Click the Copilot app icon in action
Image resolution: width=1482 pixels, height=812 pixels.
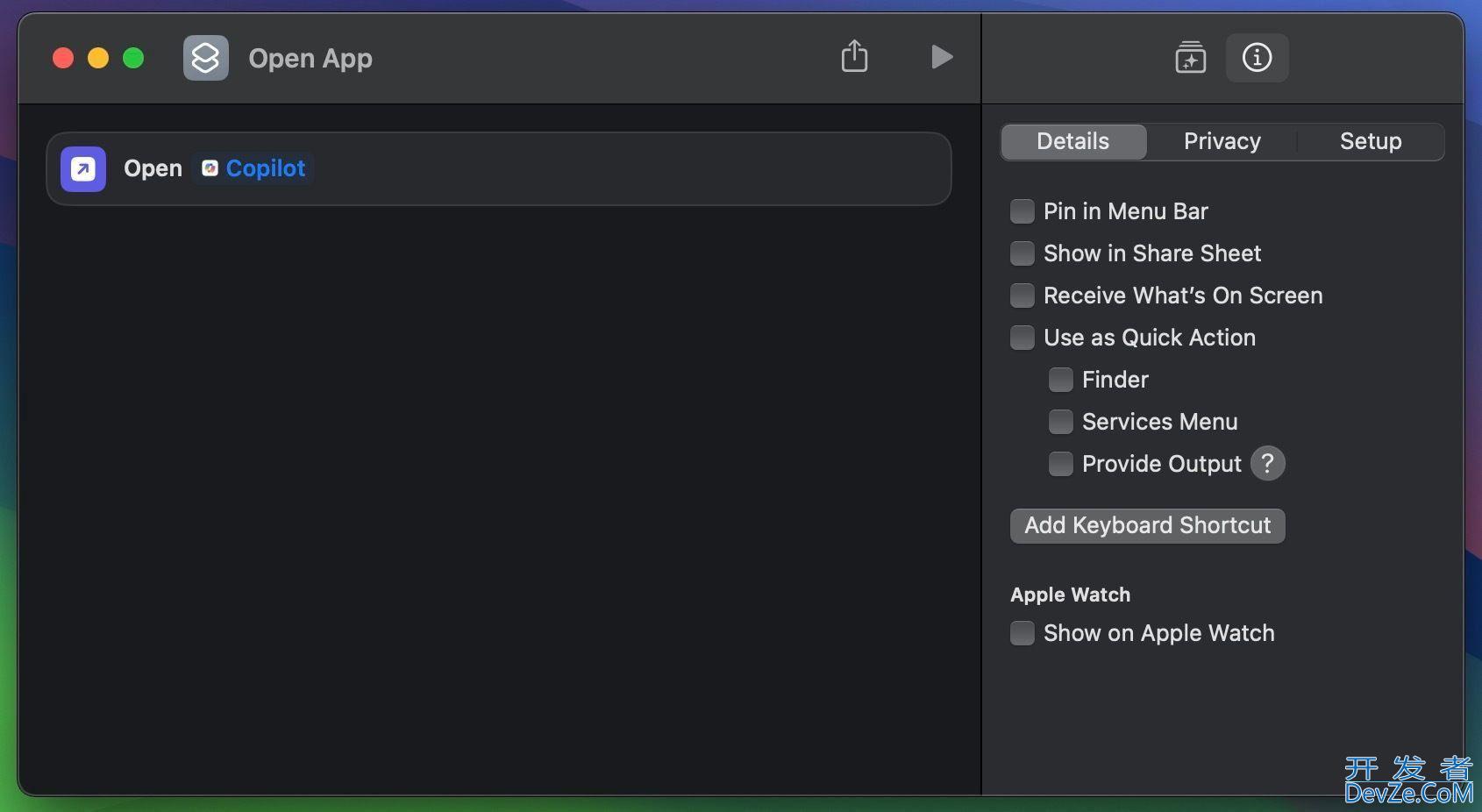[x=210, y=168]
